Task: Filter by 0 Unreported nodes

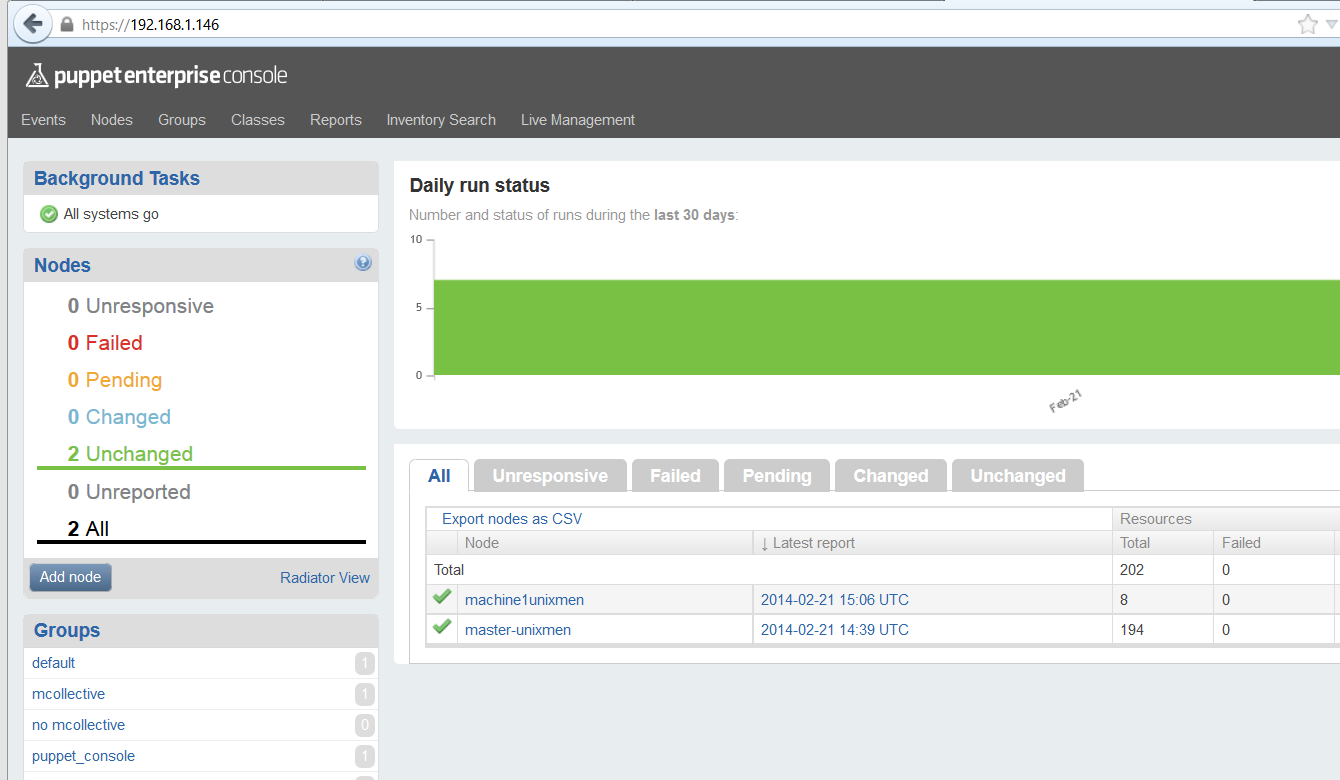Action: pos(129,492)
